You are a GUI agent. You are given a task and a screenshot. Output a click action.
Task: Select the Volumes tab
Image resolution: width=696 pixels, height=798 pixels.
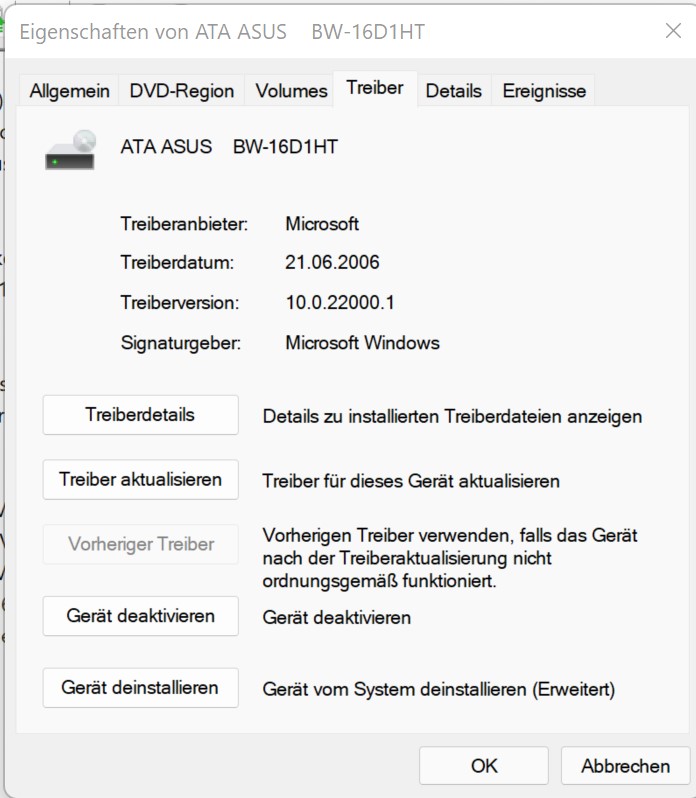point(291,91)
